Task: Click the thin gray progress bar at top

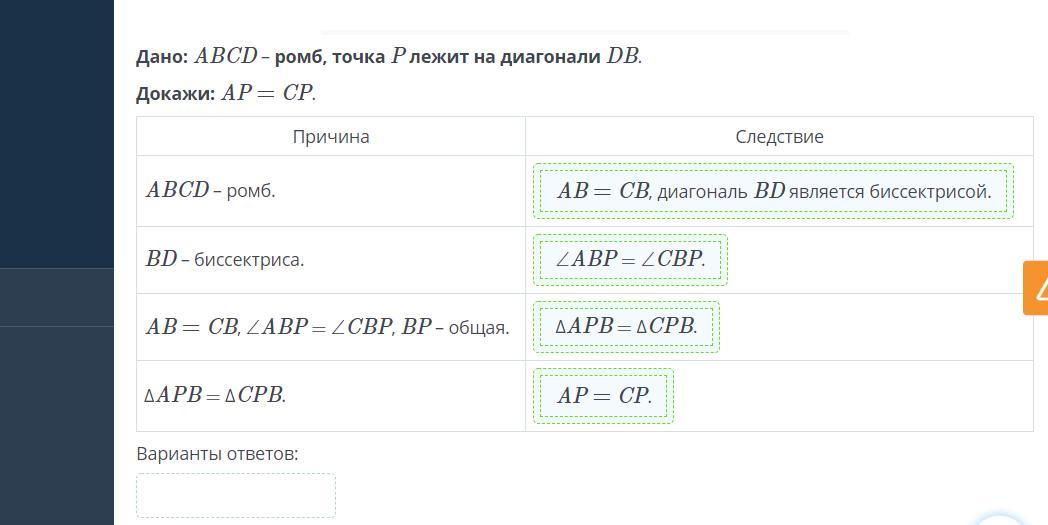Action: (x=585, y=32)
